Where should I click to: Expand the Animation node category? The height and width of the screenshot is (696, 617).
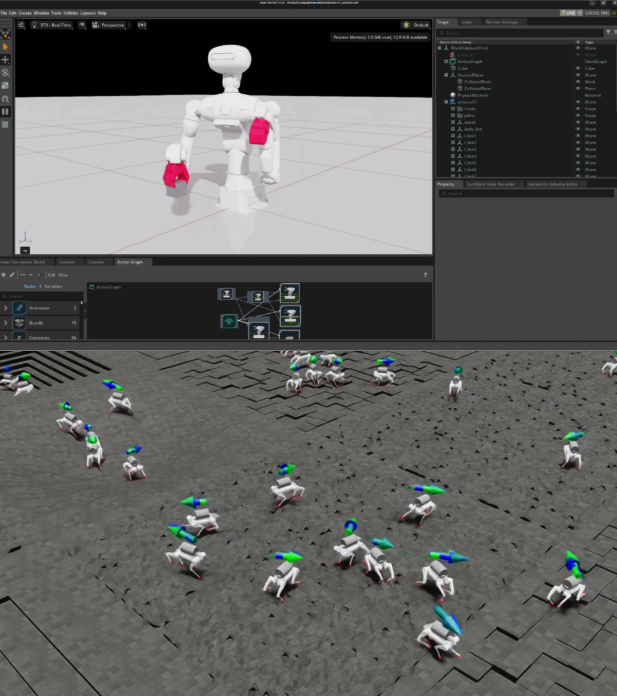coord(6,308)
